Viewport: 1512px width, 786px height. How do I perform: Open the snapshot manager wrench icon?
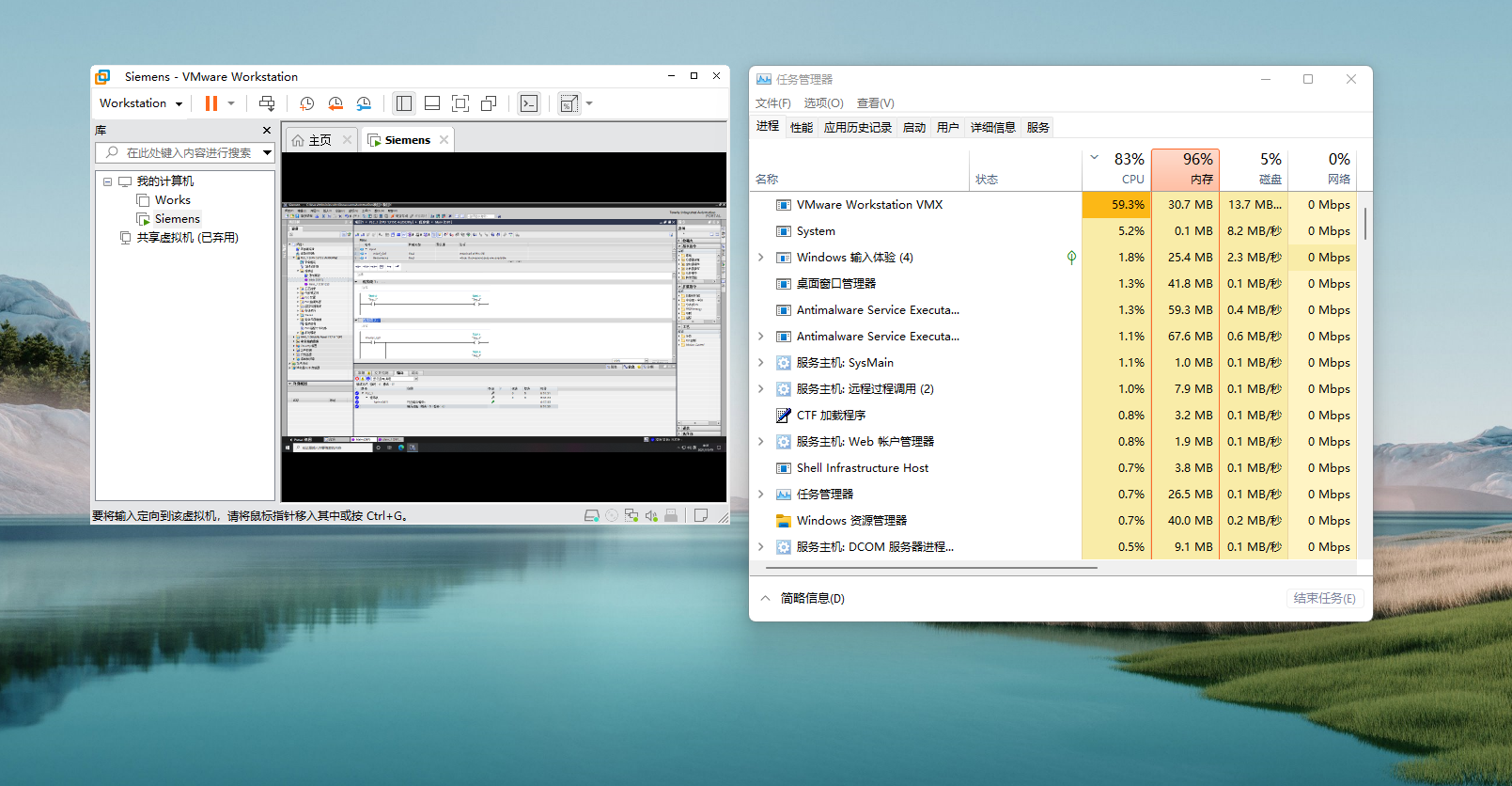364,103
